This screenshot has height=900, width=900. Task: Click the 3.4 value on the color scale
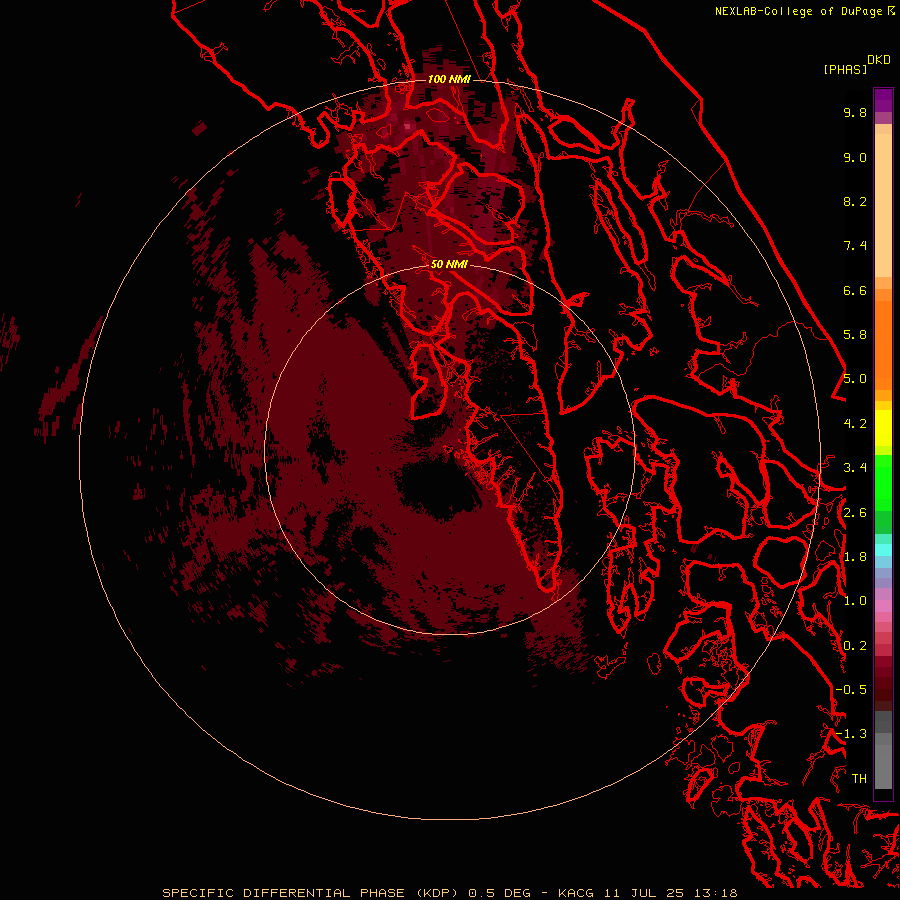[x=855, y=468]
